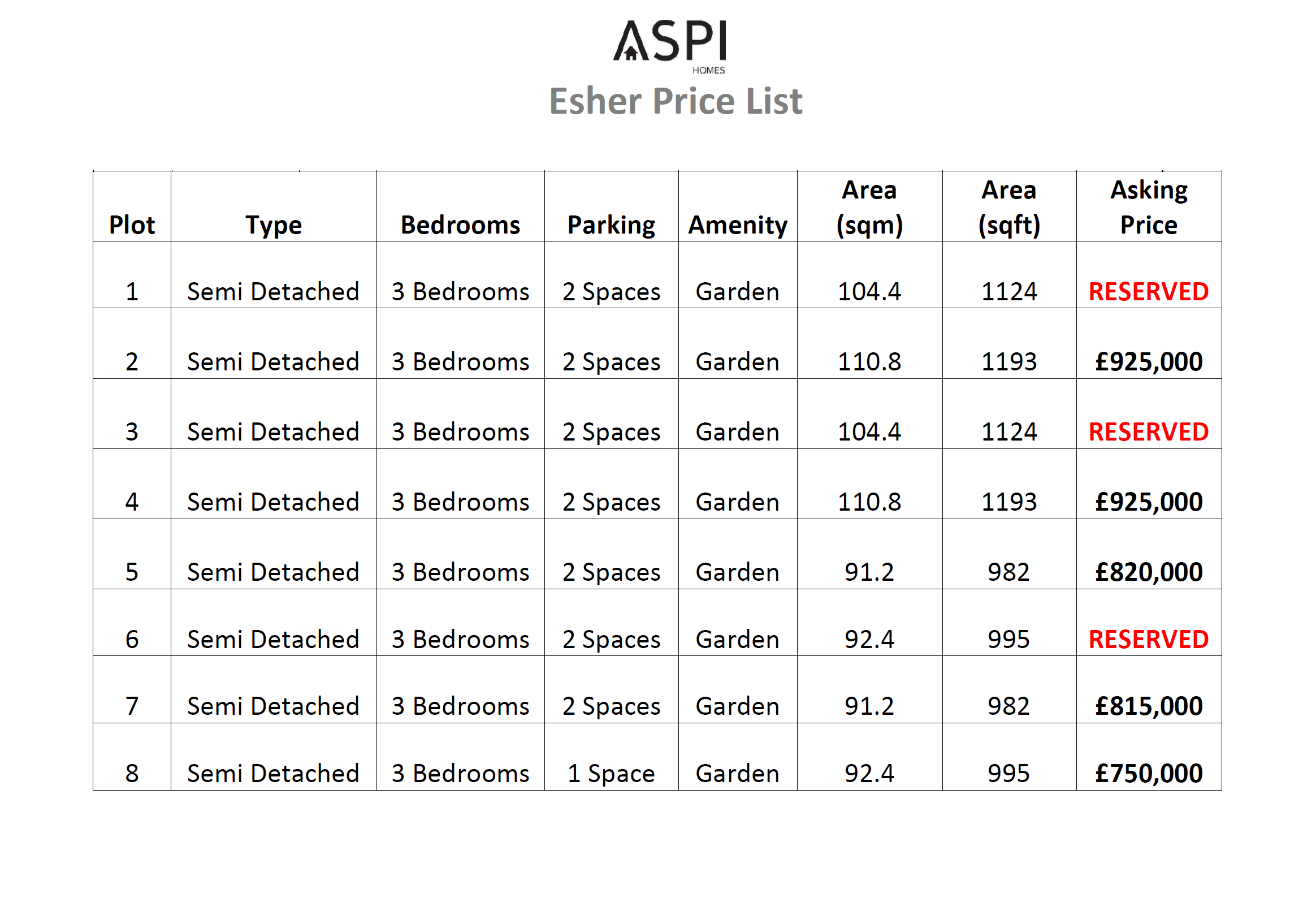Click the Plot column header
This screenshot has height=915, width=1316.
(132, 225)
